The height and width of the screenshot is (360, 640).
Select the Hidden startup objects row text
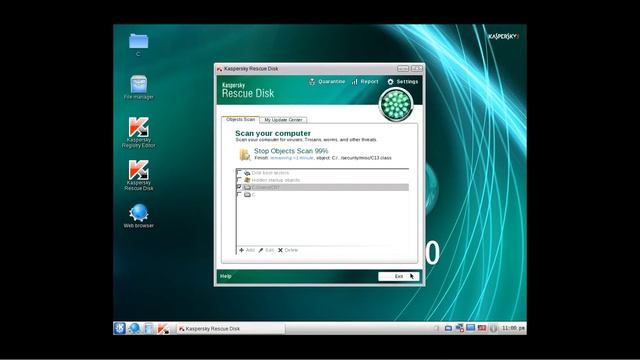coord(276,180)
